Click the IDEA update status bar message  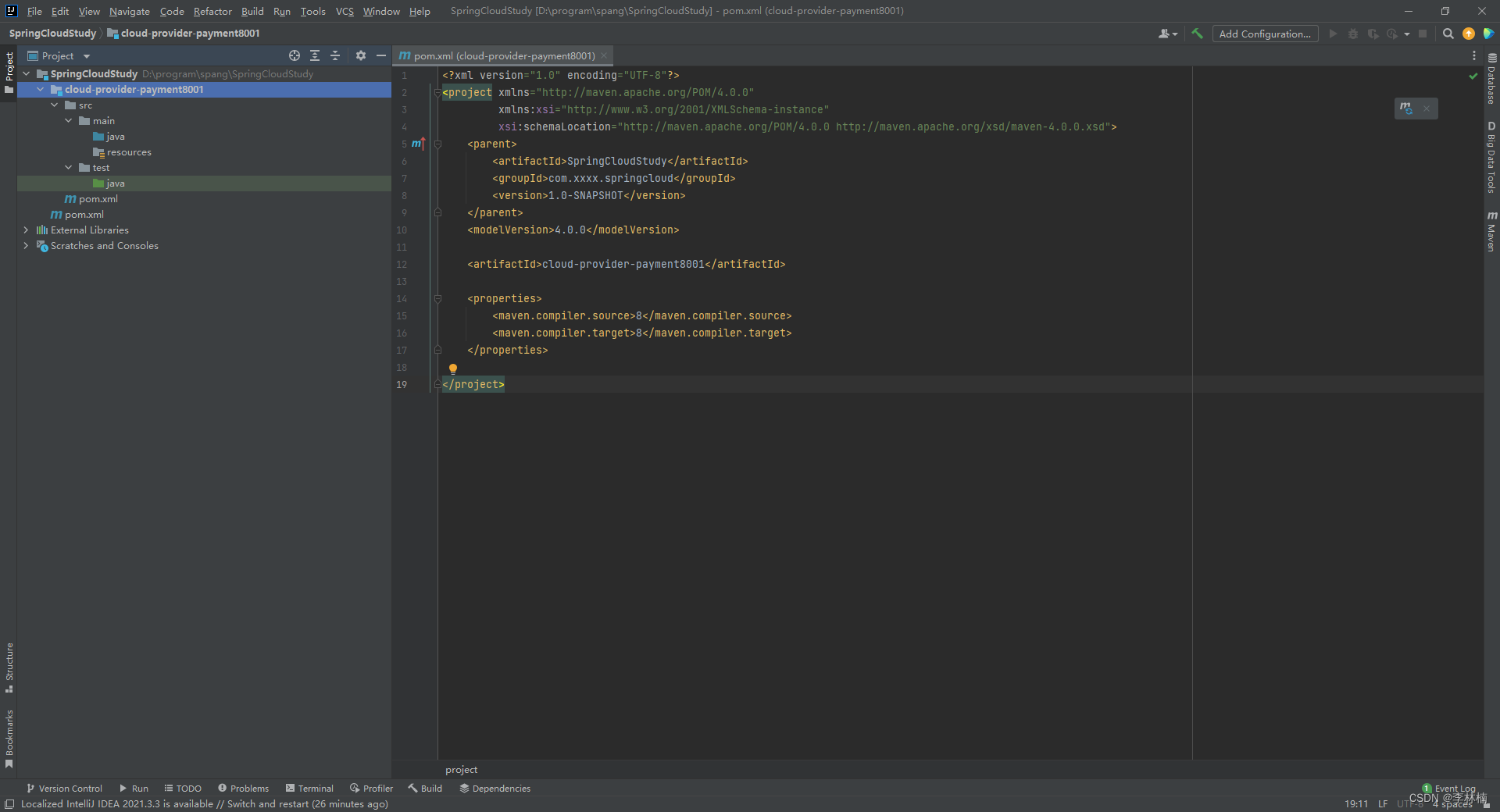[x=204, y=803]
